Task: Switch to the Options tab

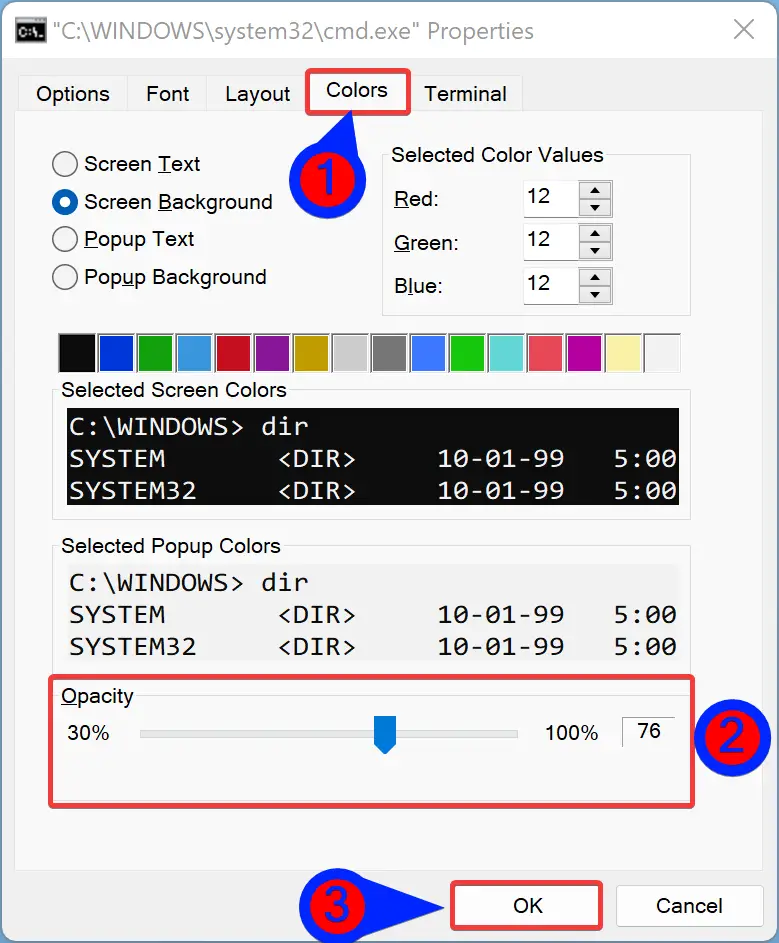Action: pos(73,94)
